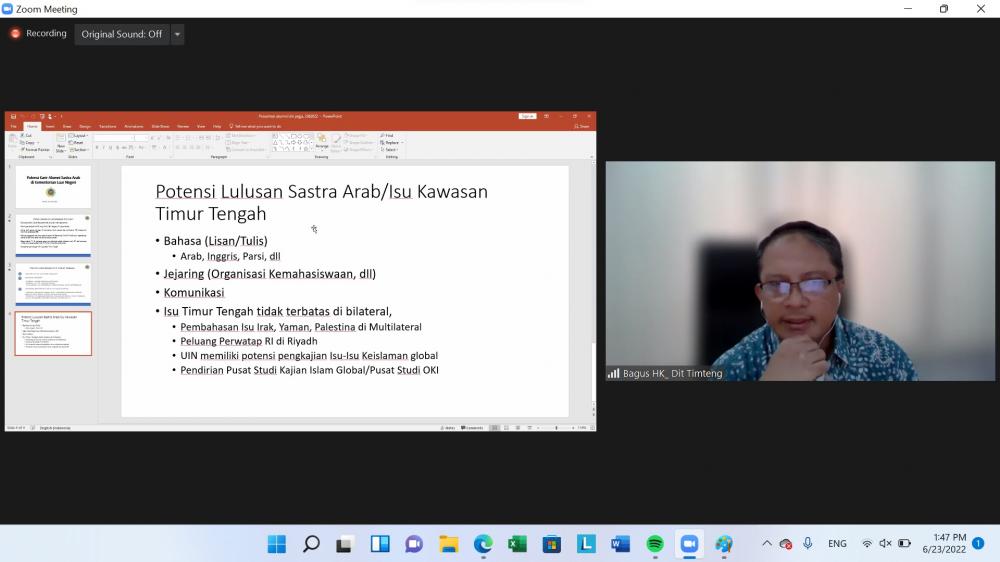Switch to the Home ribbon tab
This screenshot has width=1000, height=562.
point(32,126)
